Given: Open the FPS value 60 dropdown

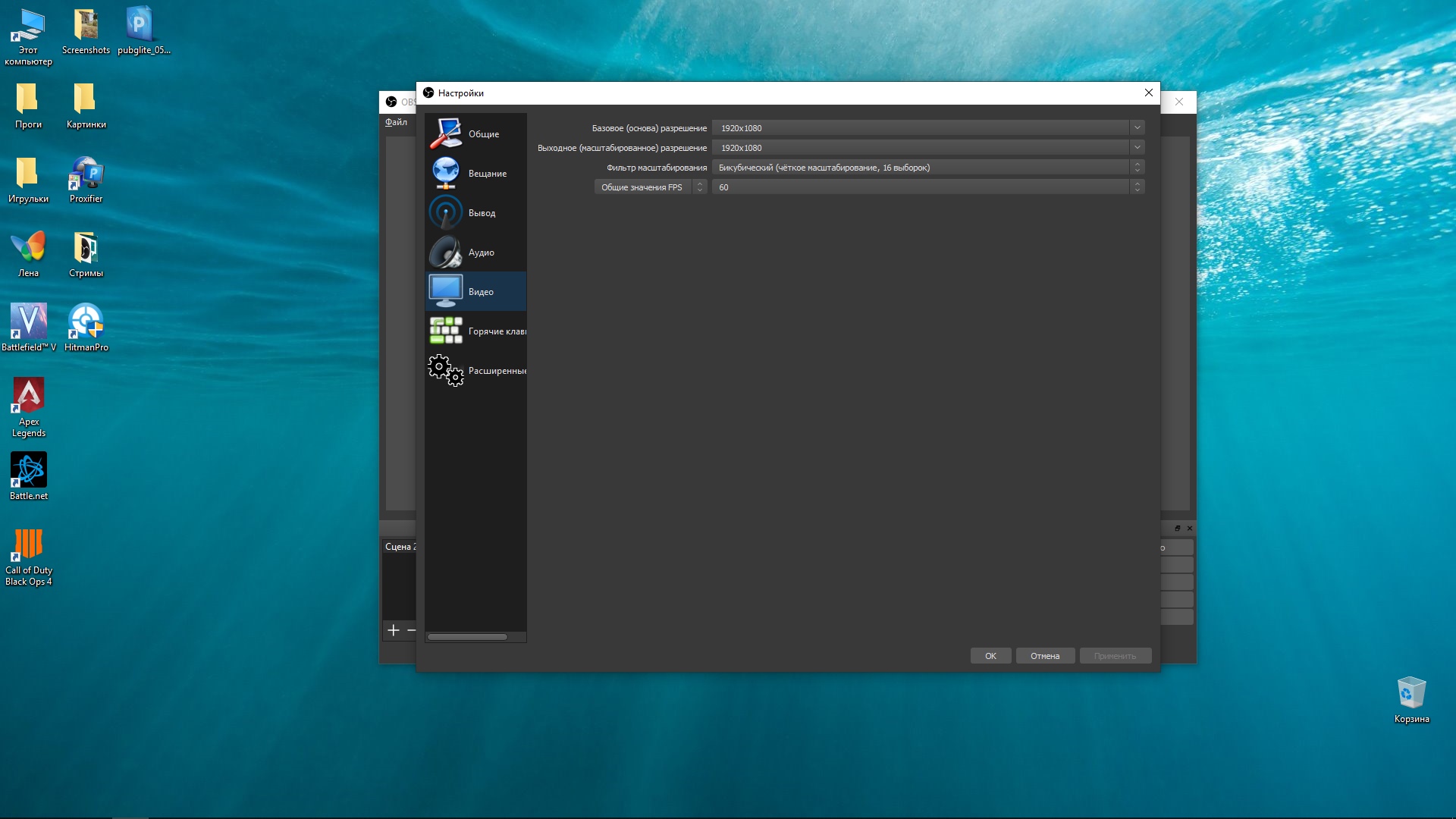Looking at the screenshot, I should [x=927, y=187].
